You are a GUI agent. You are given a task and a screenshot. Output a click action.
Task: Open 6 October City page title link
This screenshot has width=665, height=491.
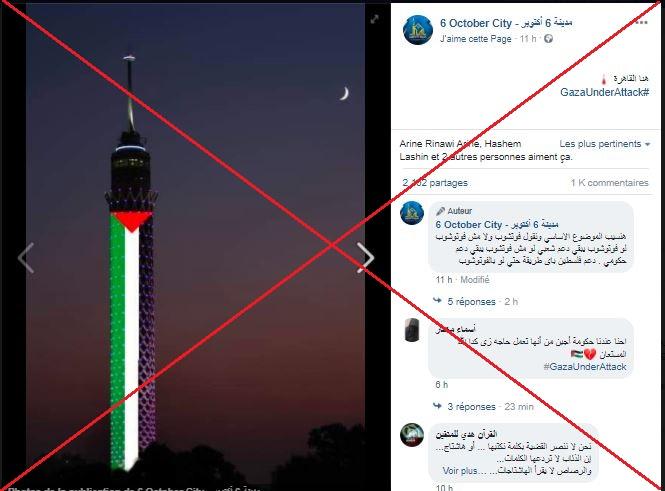(x=506, y=23)
